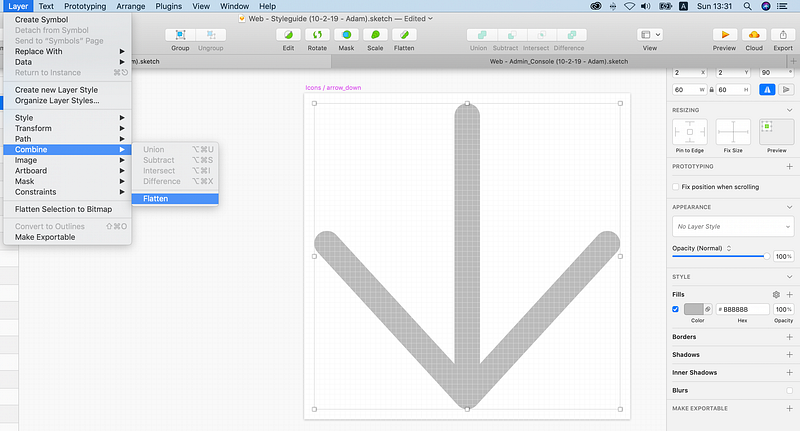Collapse the Appearance section

(789, 207)
